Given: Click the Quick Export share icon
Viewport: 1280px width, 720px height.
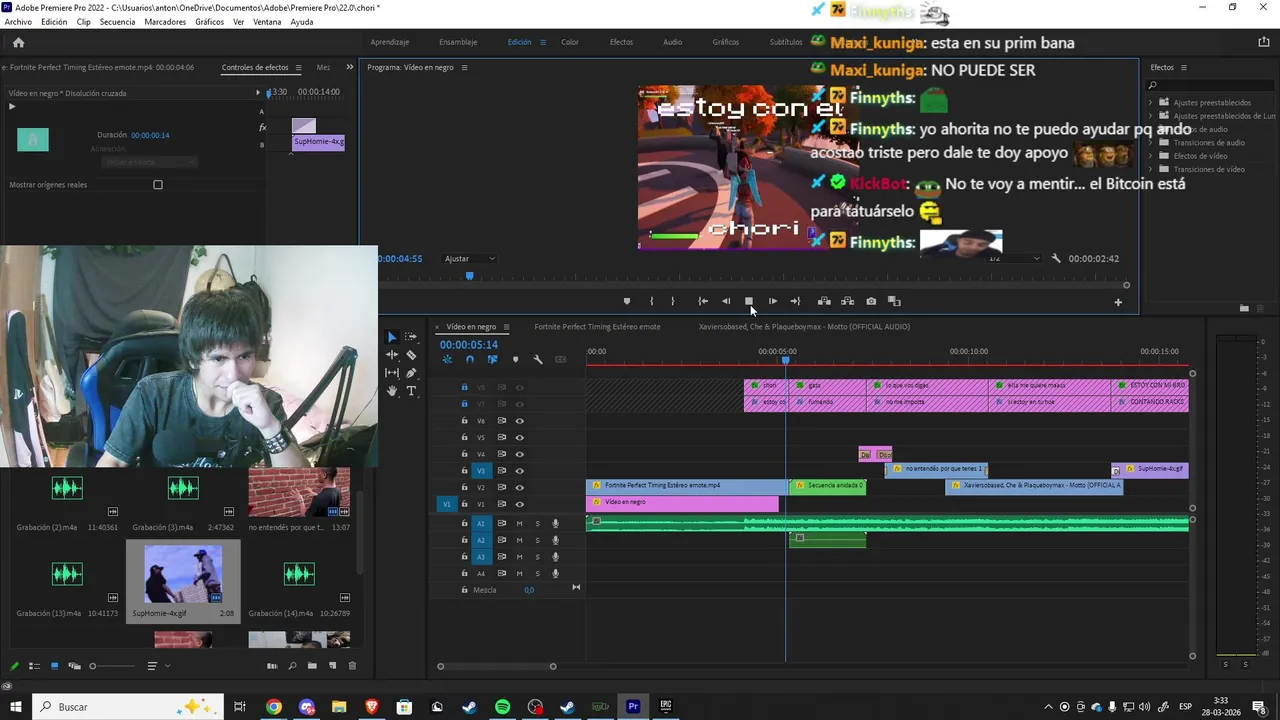Looking at the screenshot, I should click(1263, 42).
